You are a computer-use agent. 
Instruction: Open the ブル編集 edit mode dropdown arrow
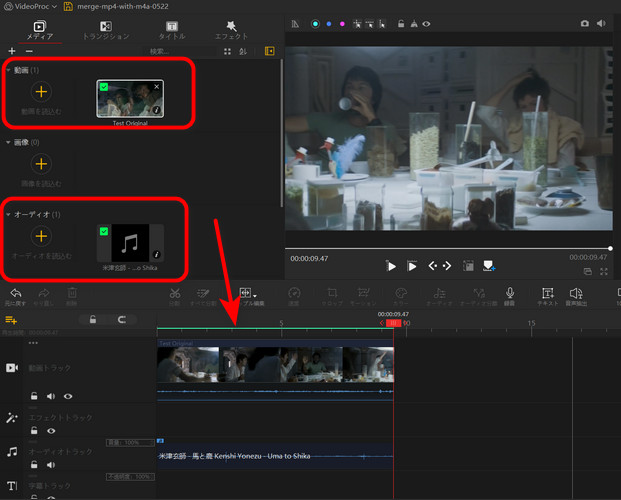255,296
